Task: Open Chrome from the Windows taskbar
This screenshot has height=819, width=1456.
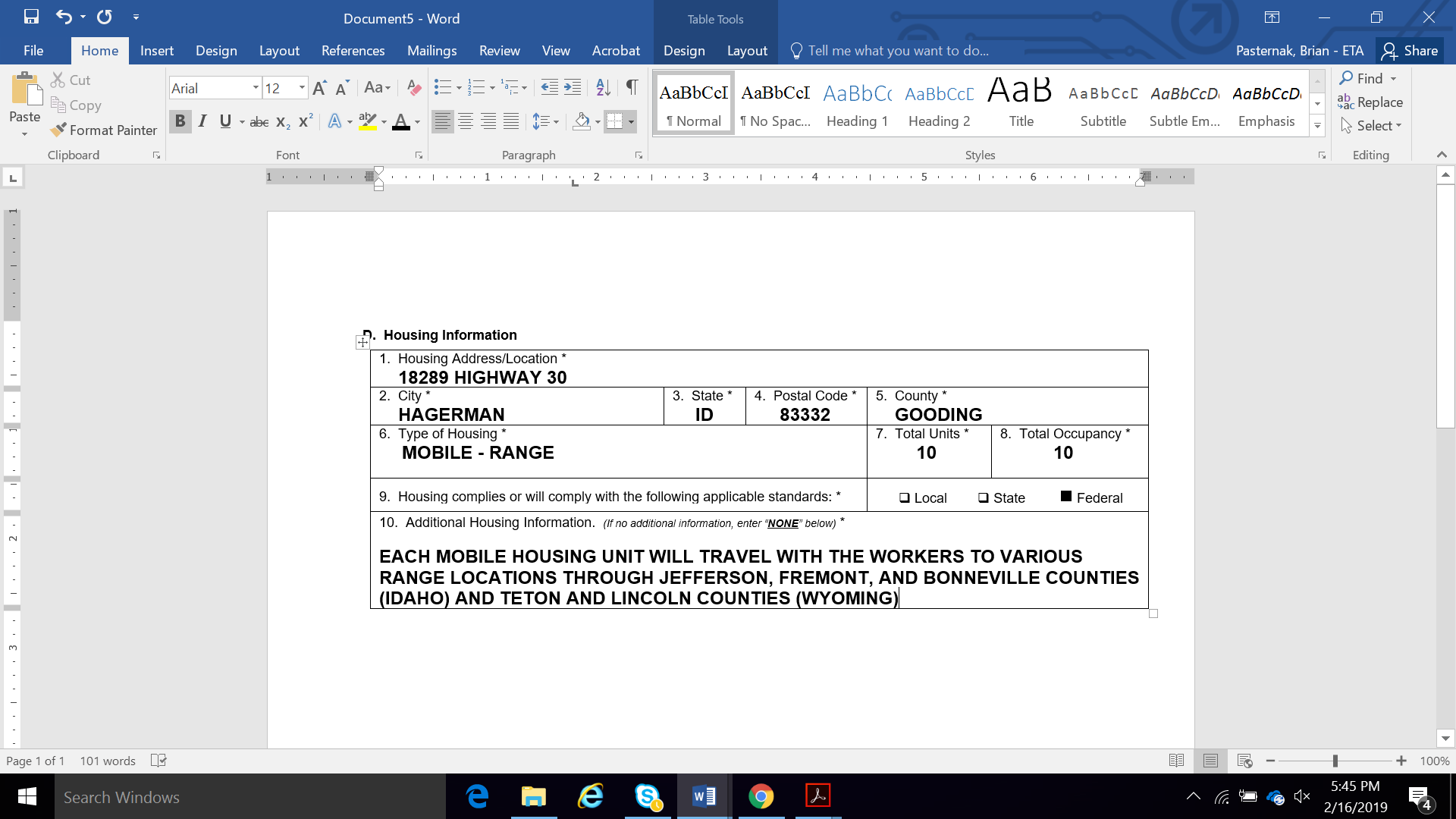Action: 761,796
